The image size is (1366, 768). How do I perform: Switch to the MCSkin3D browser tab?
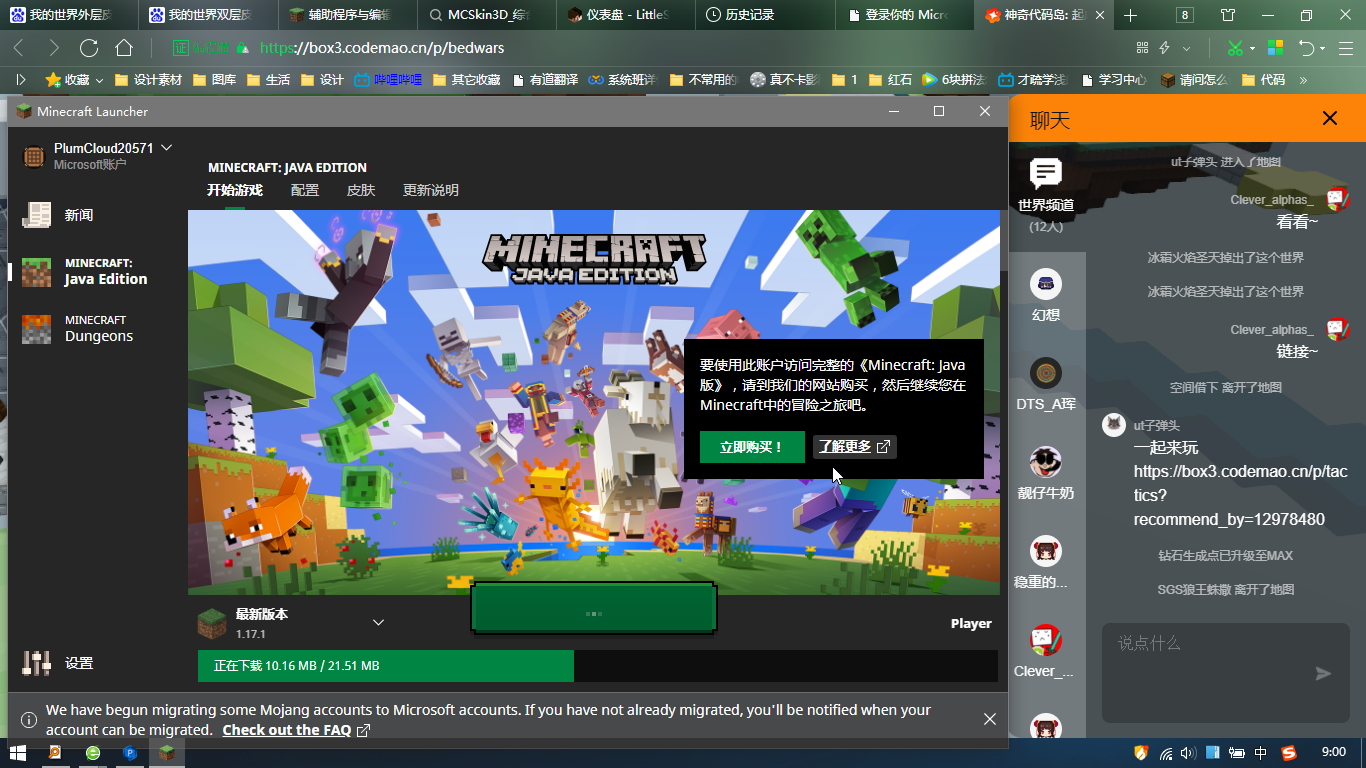(x=486, y=15)
